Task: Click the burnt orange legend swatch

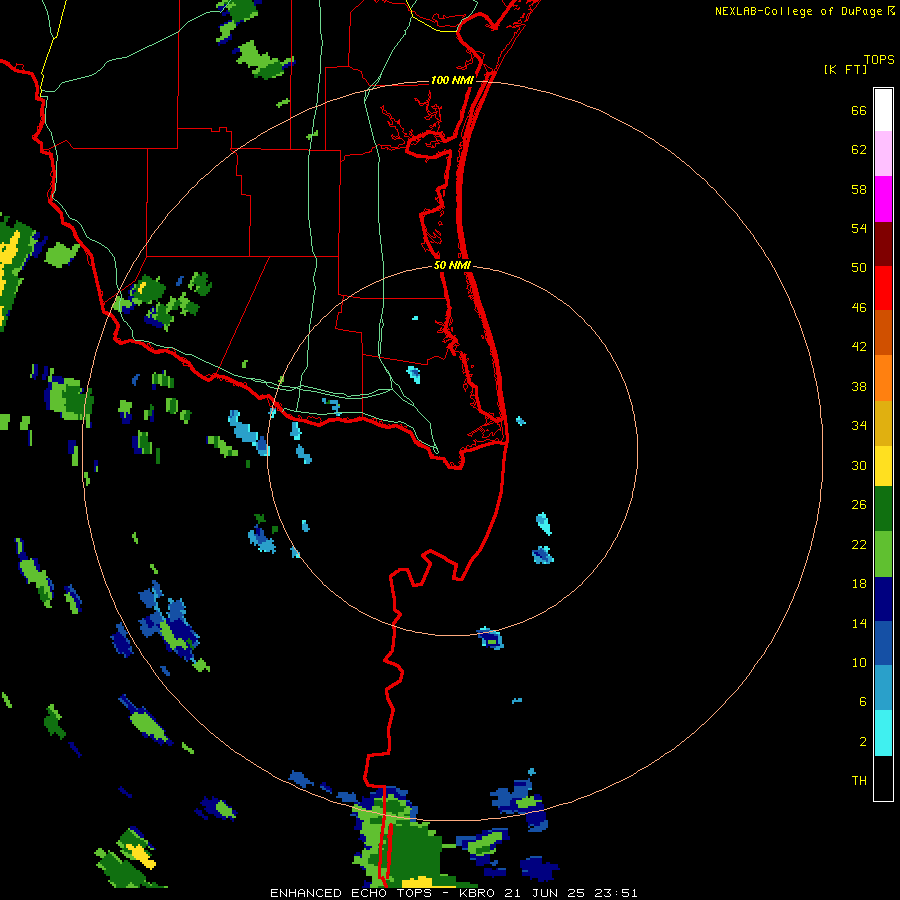Action: click(x=883, y=332)
